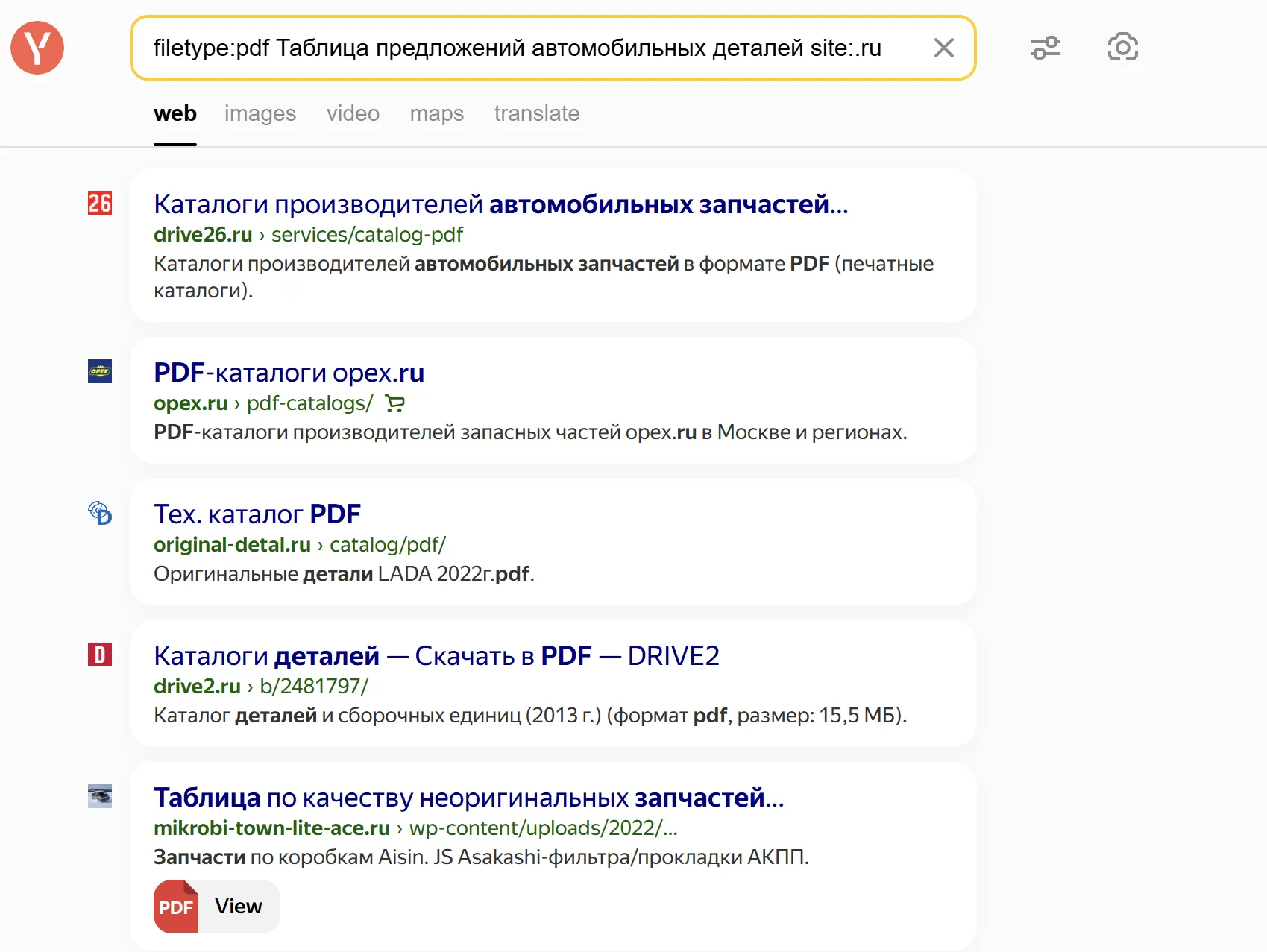Image resolution: width=1267 pixels, height=952 pixels.
Task: Select the web tab
Action: pos(175,113)
